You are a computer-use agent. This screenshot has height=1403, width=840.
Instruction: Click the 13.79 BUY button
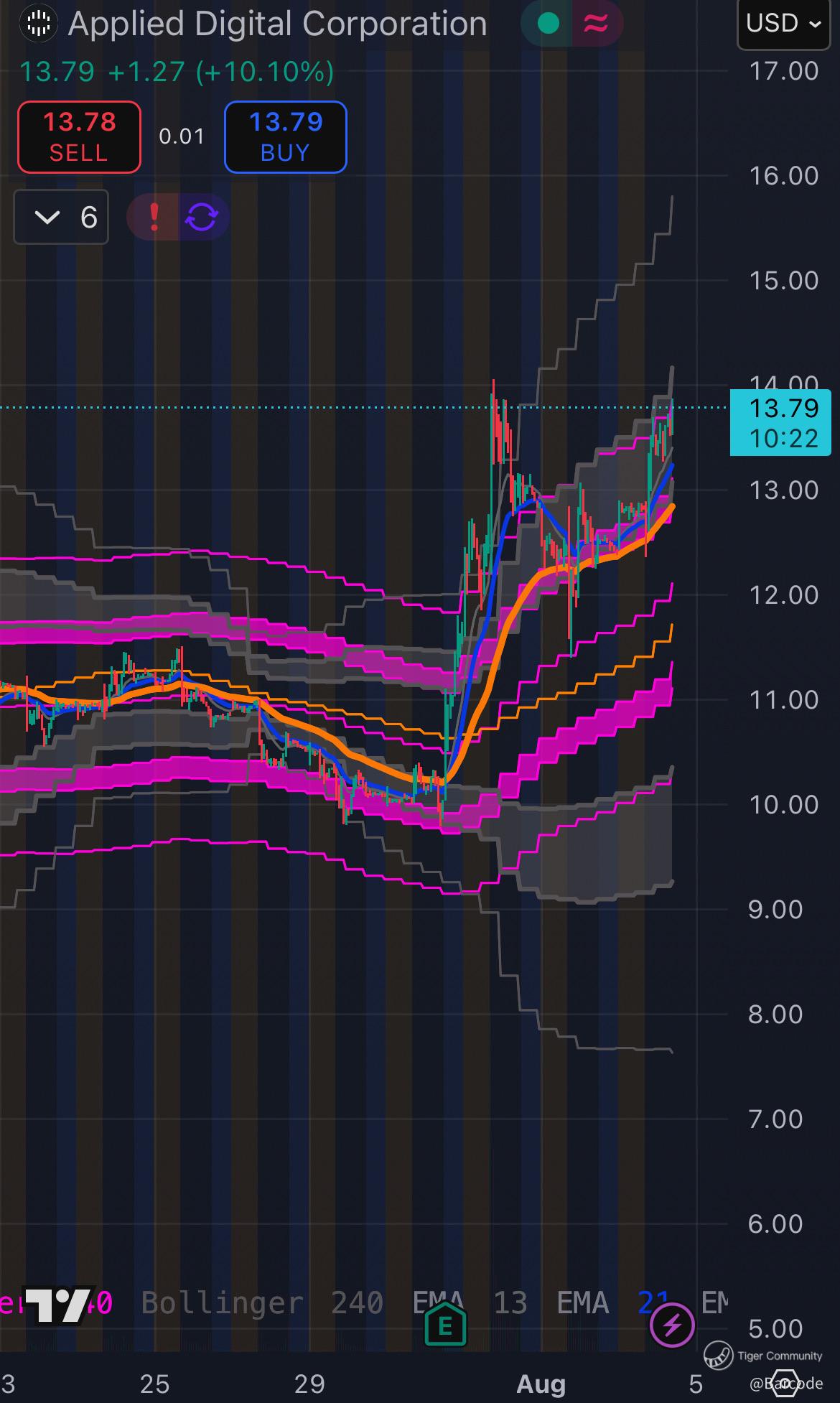click(x=286, y=137)
